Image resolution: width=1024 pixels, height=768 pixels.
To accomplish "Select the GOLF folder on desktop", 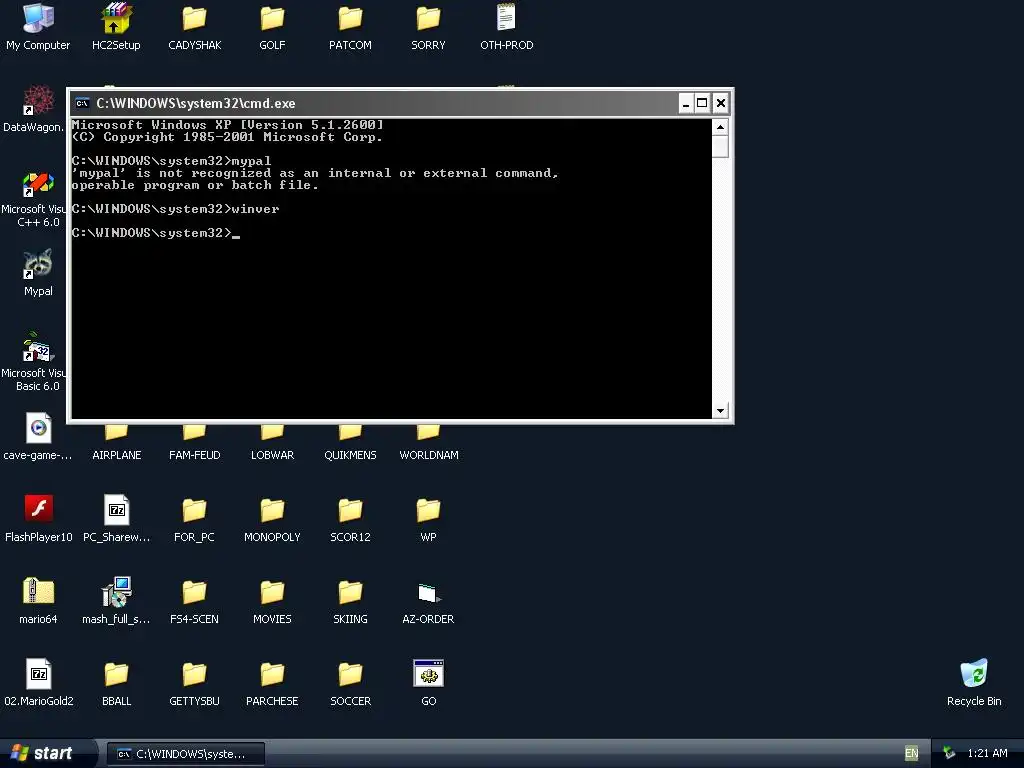I will 272,19.
